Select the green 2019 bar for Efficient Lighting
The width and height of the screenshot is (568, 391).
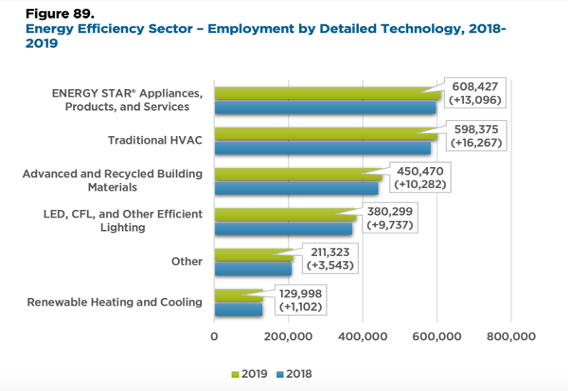tap(285, 215)
